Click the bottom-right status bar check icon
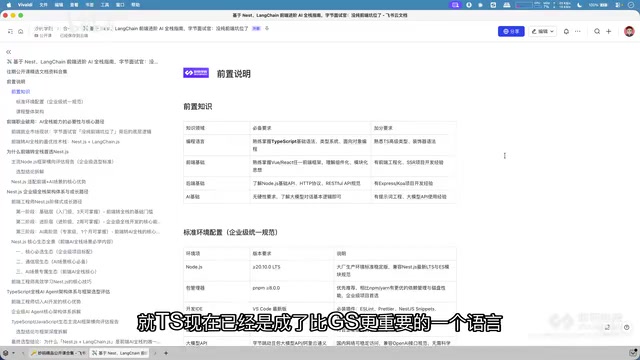The width and height of the screenshot is (640, 360). pyautogui.click(x=632, y=353)
